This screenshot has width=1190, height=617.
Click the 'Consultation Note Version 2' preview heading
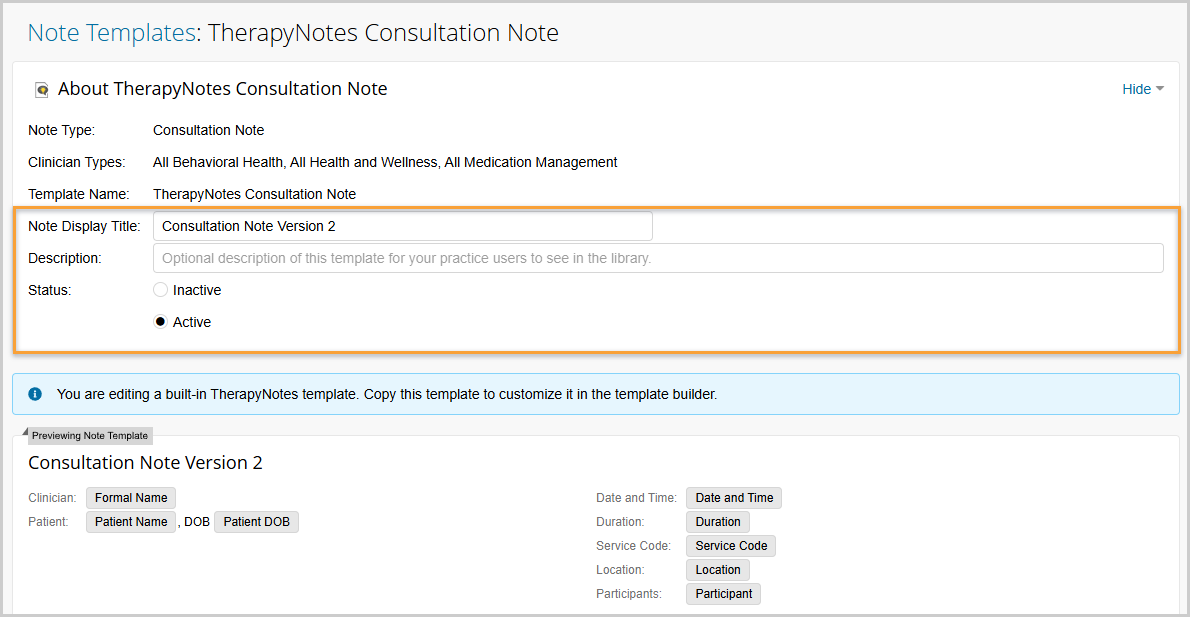(145, 463)
